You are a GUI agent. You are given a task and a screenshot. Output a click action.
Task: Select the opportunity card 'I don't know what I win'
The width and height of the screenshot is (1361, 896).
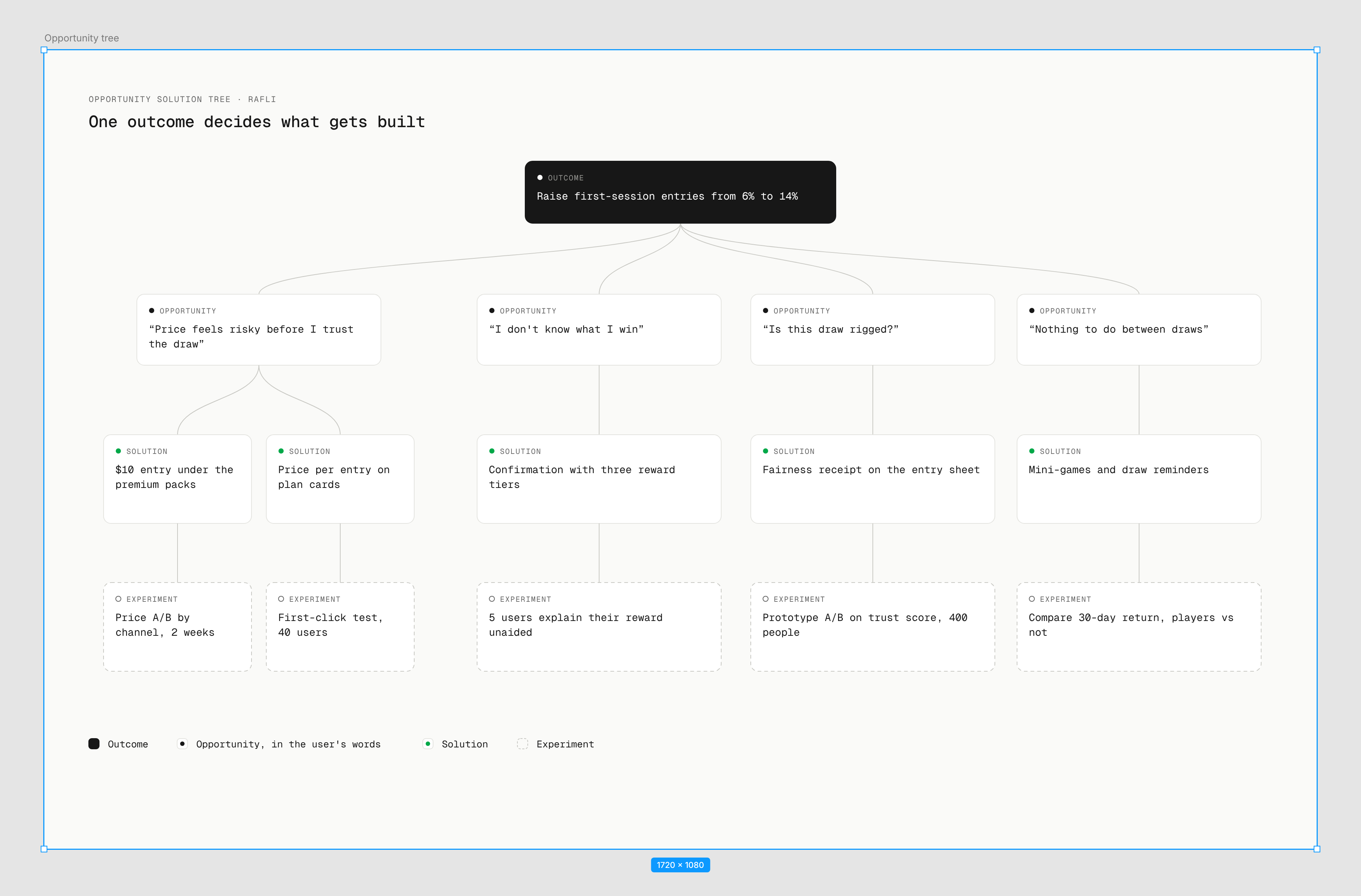[x=599, y=330]
